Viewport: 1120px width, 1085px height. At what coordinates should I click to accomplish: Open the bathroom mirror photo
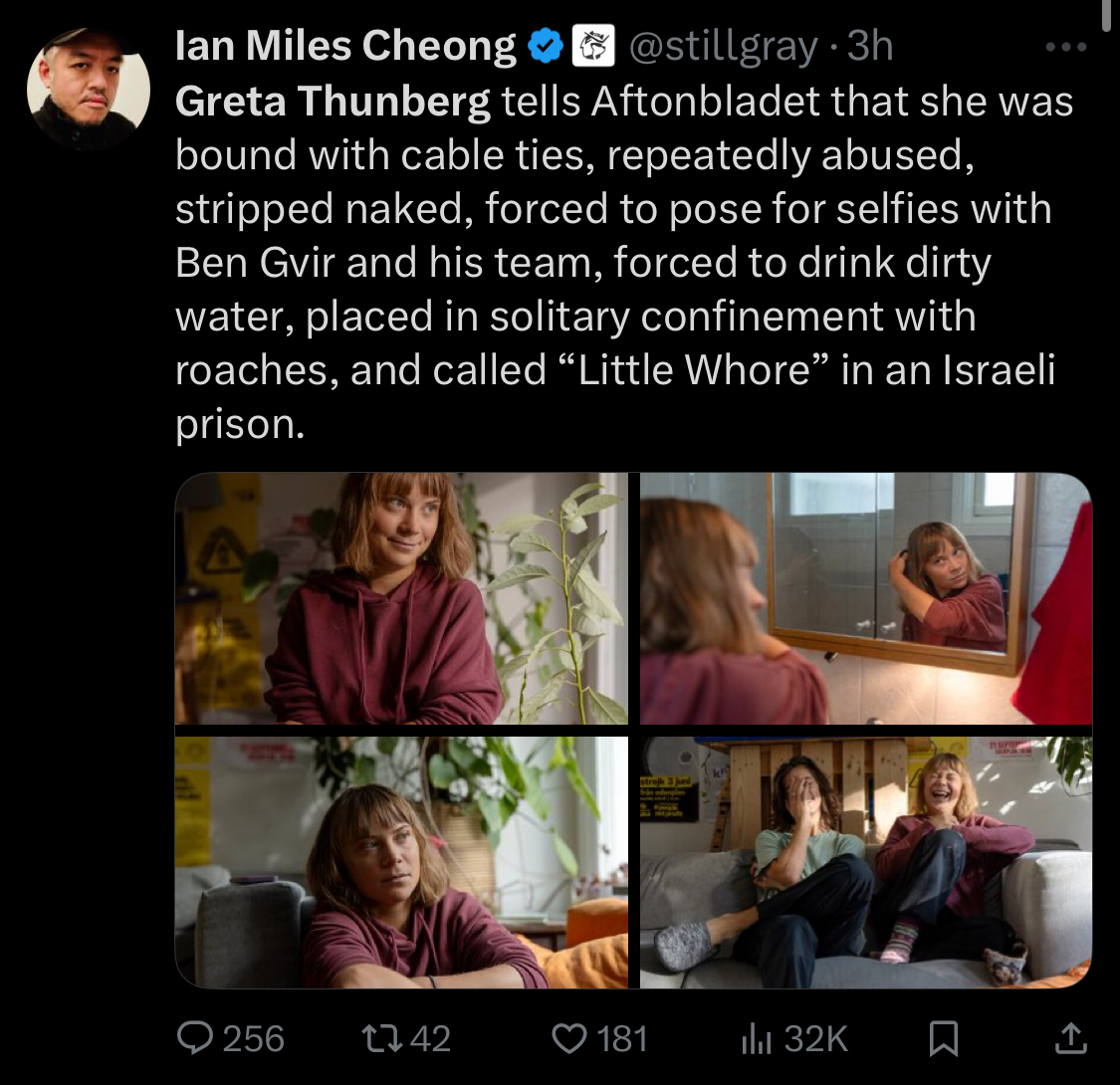[865, 598]
